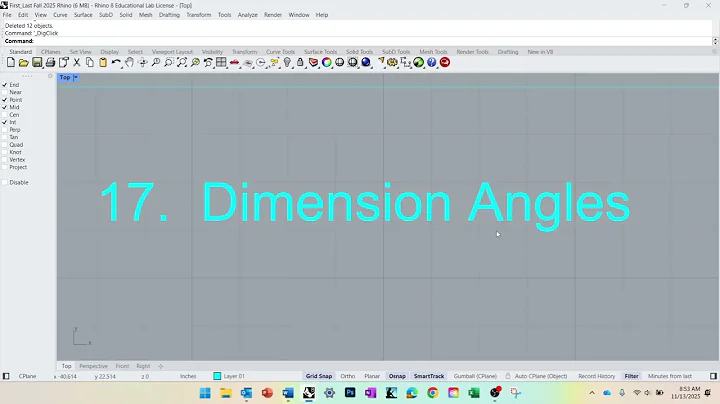Image resolution: width=720 pixels, height=404 pixels.
Task: Open the Top viewport title dropdown arrow
Action: 76,78
